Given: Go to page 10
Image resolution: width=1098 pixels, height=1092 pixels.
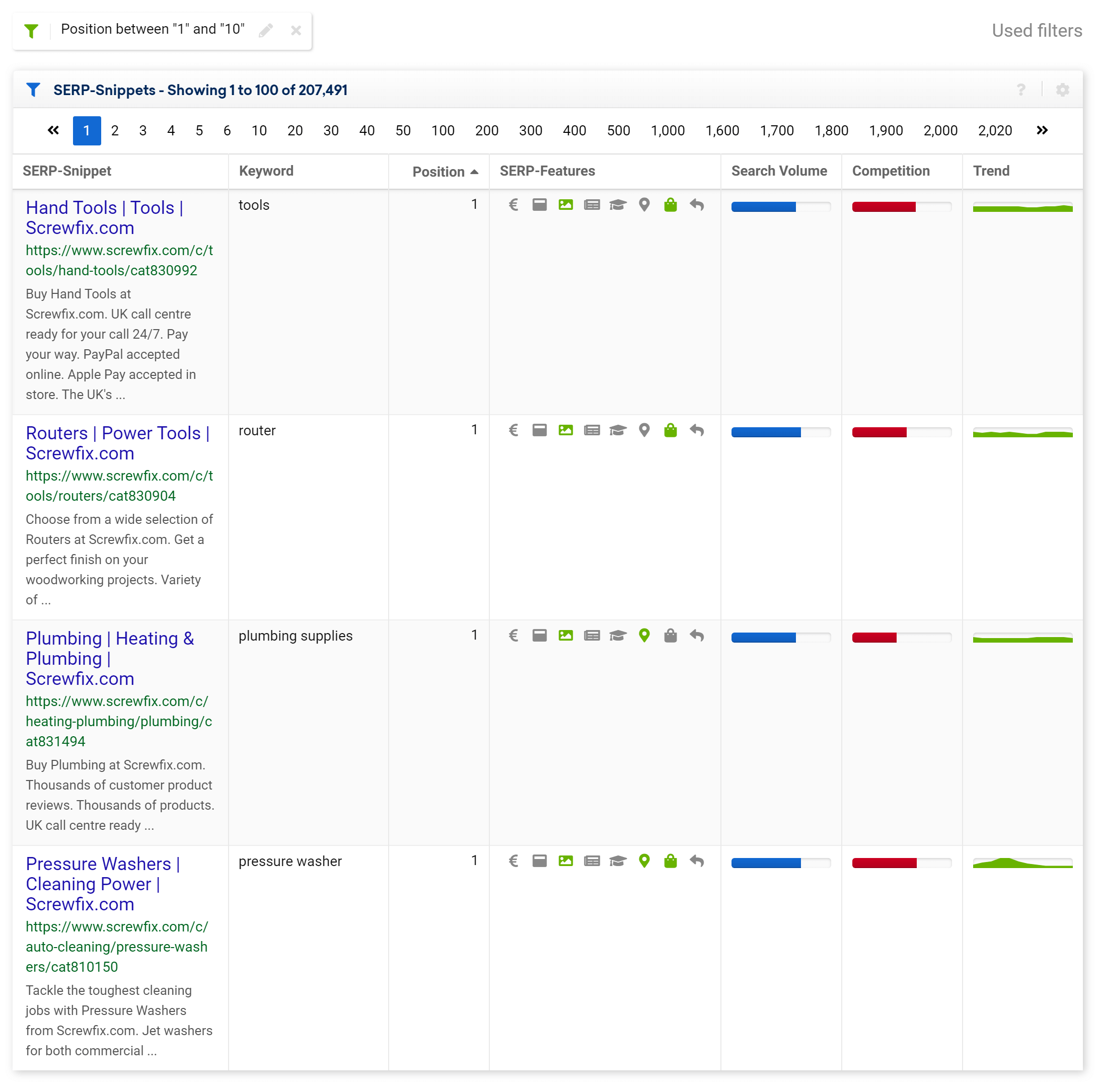Looking at the screenshot, I should point(259,131).
